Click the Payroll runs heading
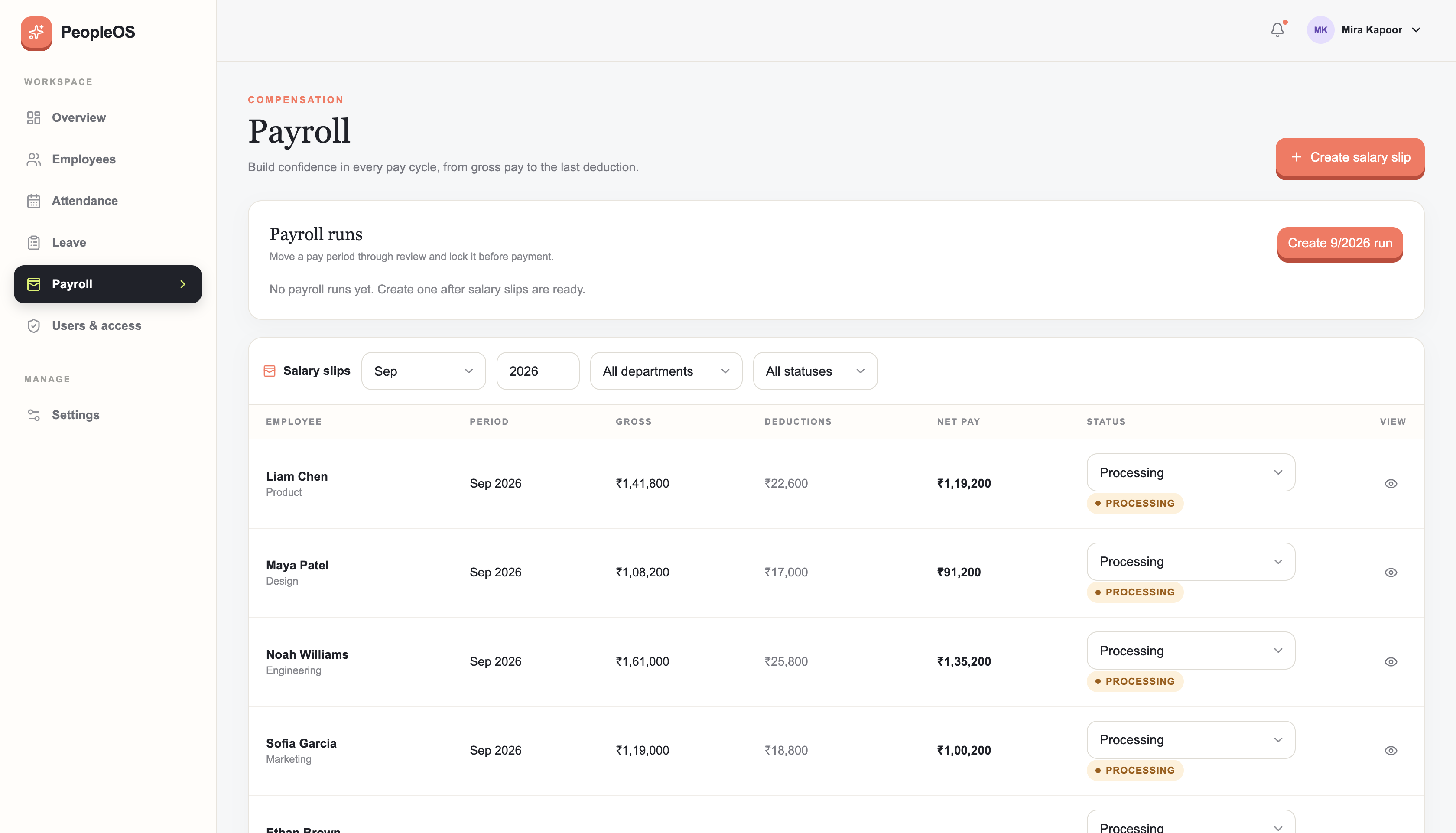Screen dimensions: 1456x833 (x=315, y=234)
